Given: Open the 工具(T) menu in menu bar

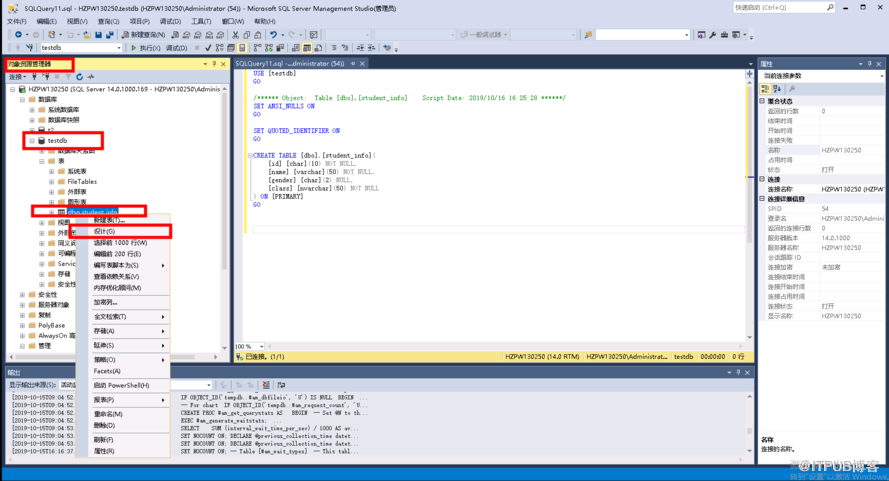Looking at the screenshot, I should pyautogui.click(x=201, y=21).
